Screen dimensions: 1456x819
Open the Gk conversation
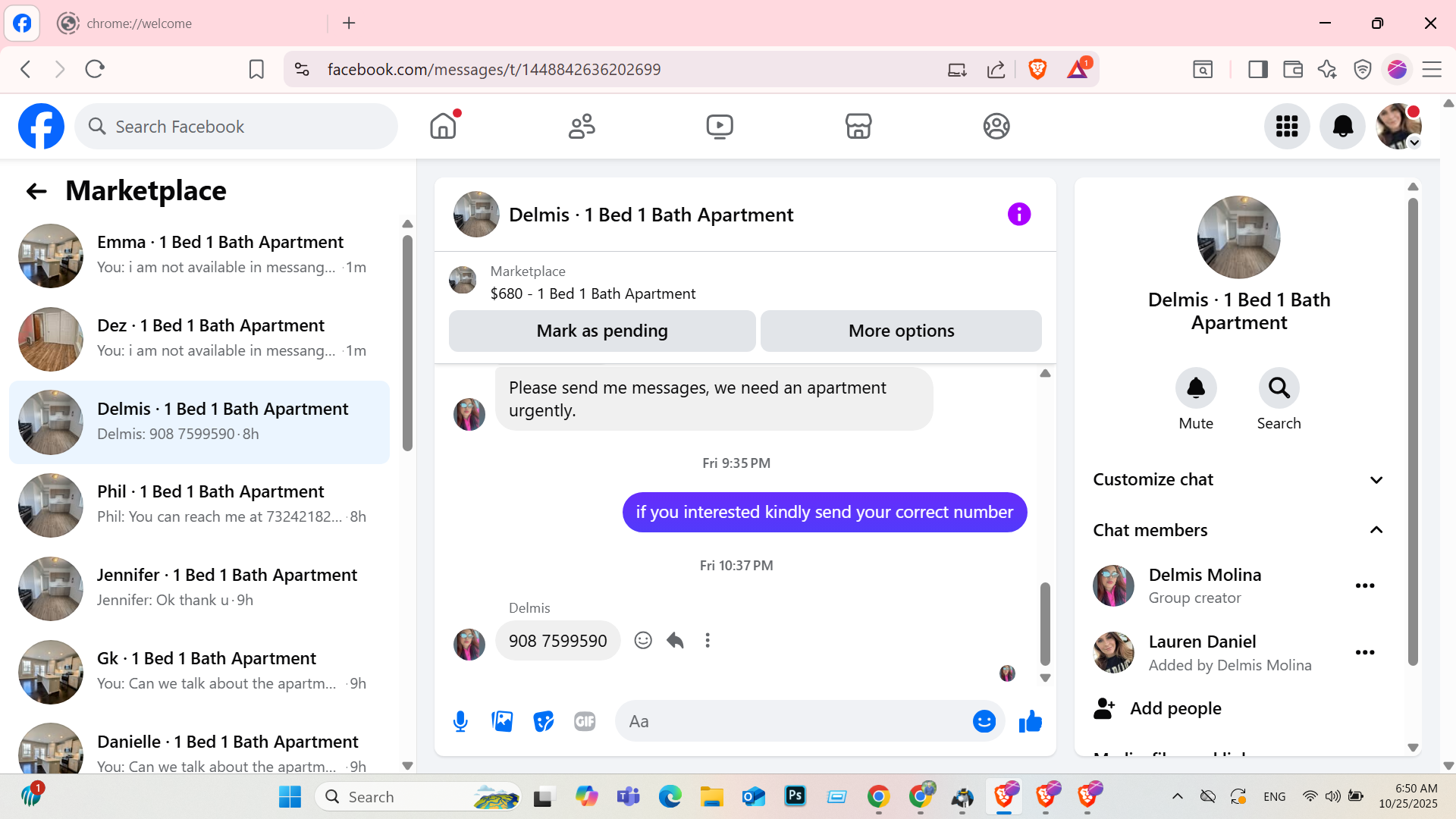click(x=199, y=672)
